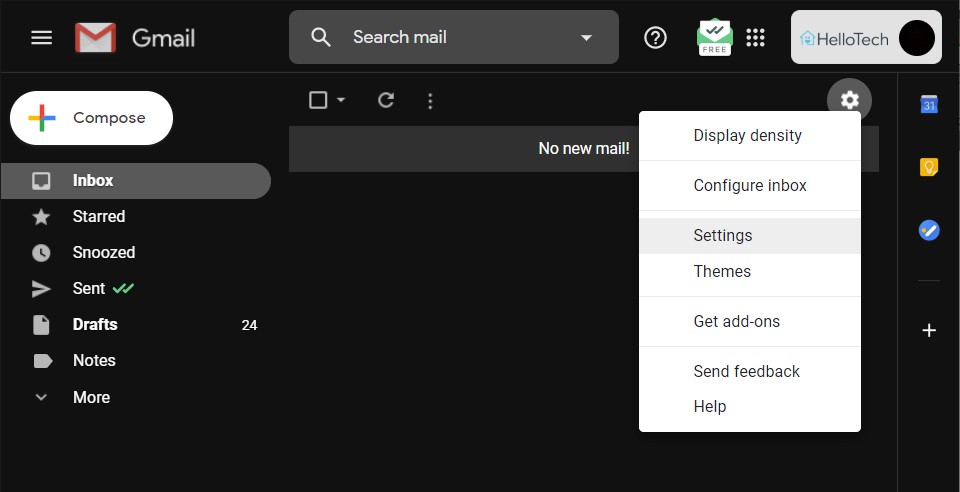The width and height of the screenshot is (960, 492).
Task: Open the Google apps grid icon
Action: coord(756,38)
